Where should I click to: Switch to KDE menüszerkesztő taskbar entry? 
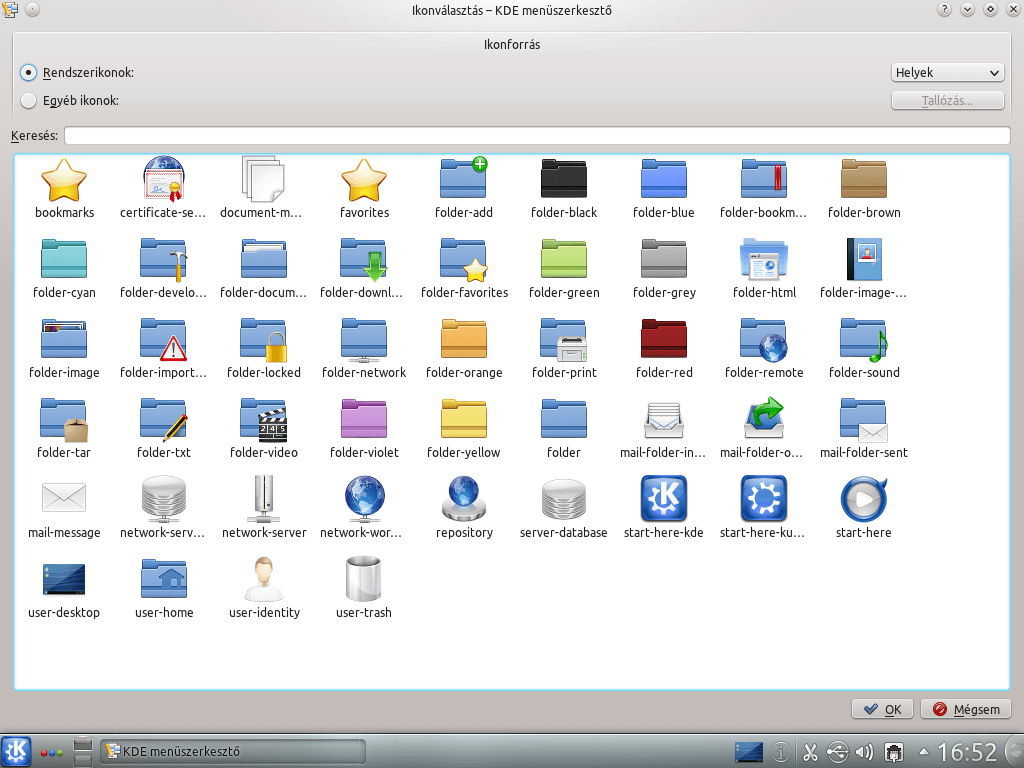(x=234, y=751)
